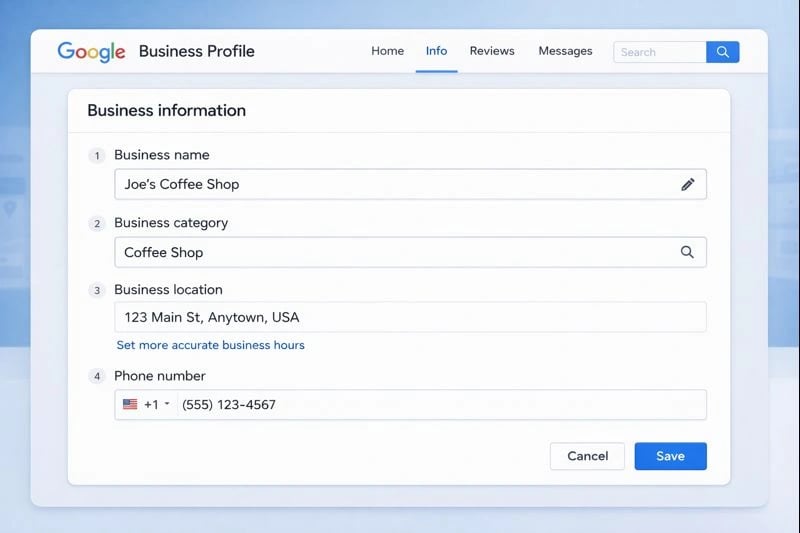Click the US flag icon in phone field

pyautogui.click(x=130, y=404)
